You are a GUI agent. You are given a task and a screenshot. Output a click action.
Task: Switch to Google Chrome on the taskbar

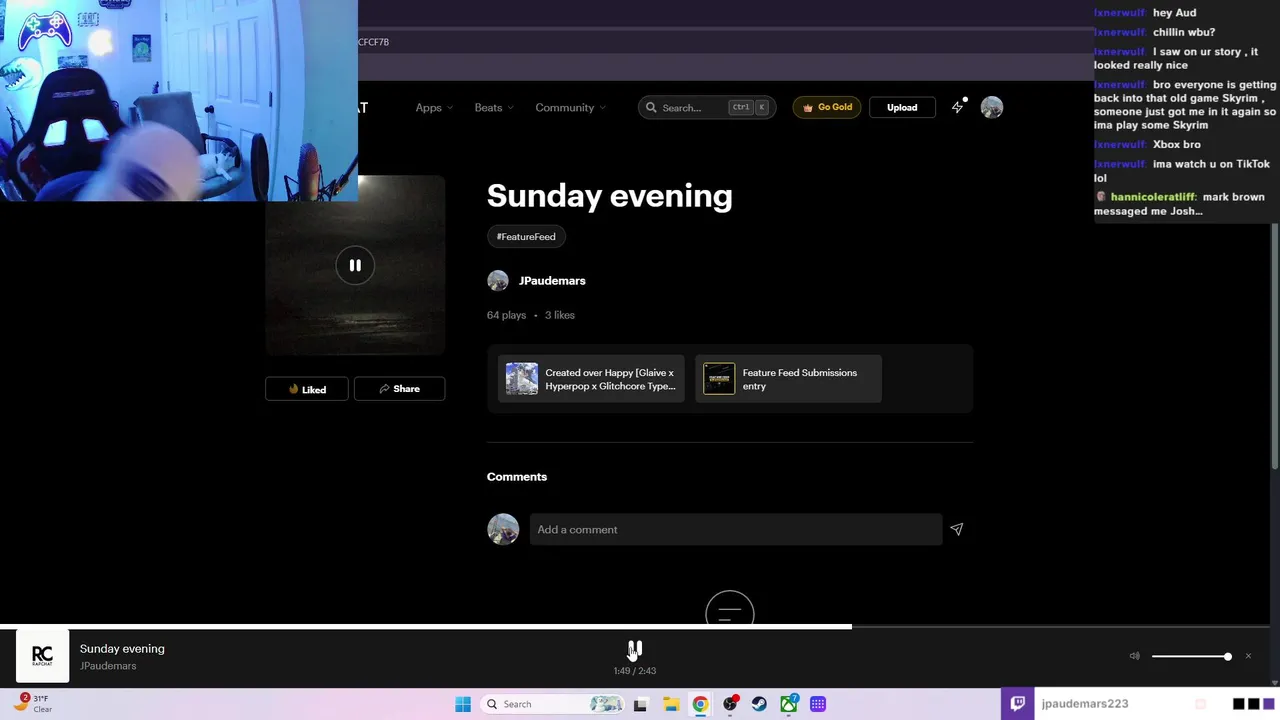click(700, 704)
